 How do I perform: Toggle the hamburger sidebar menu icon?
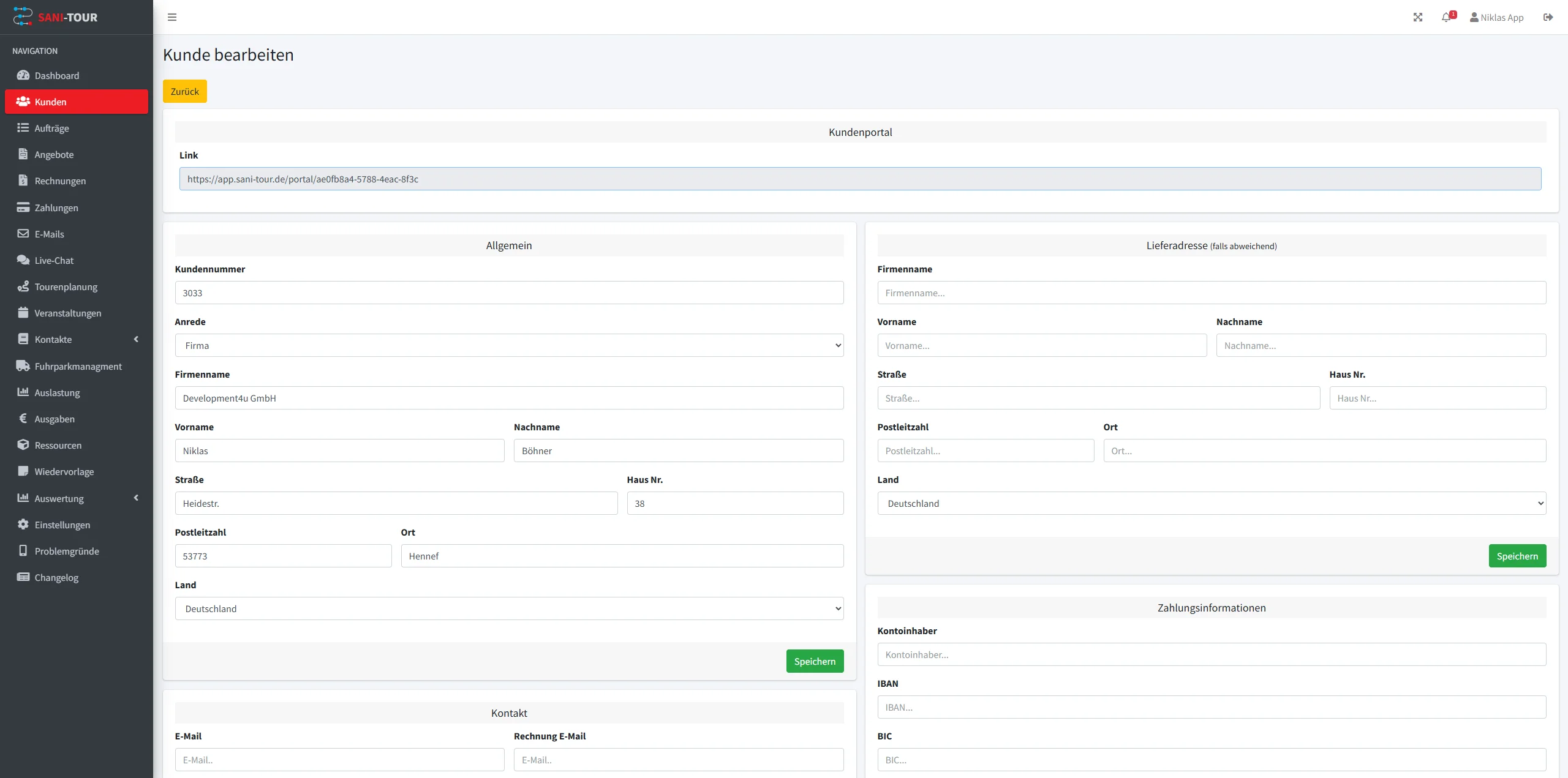pos(172,17)
